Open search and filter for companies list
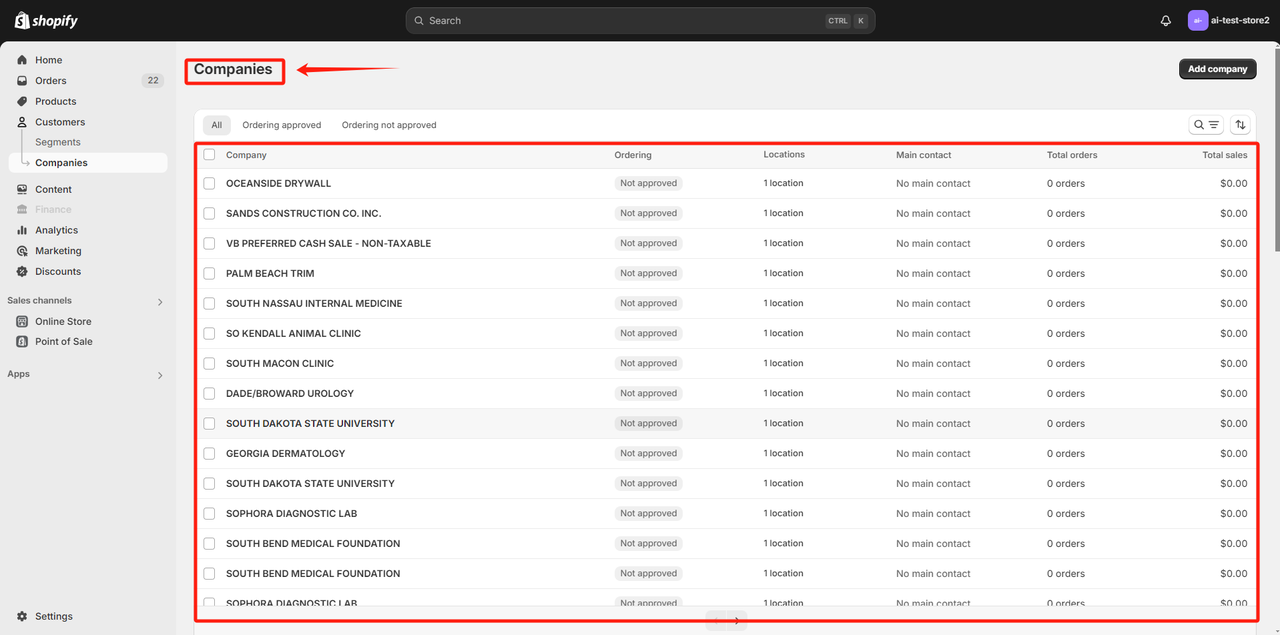Viewport: 1280px width, 635px height. tap(1205, 125)
